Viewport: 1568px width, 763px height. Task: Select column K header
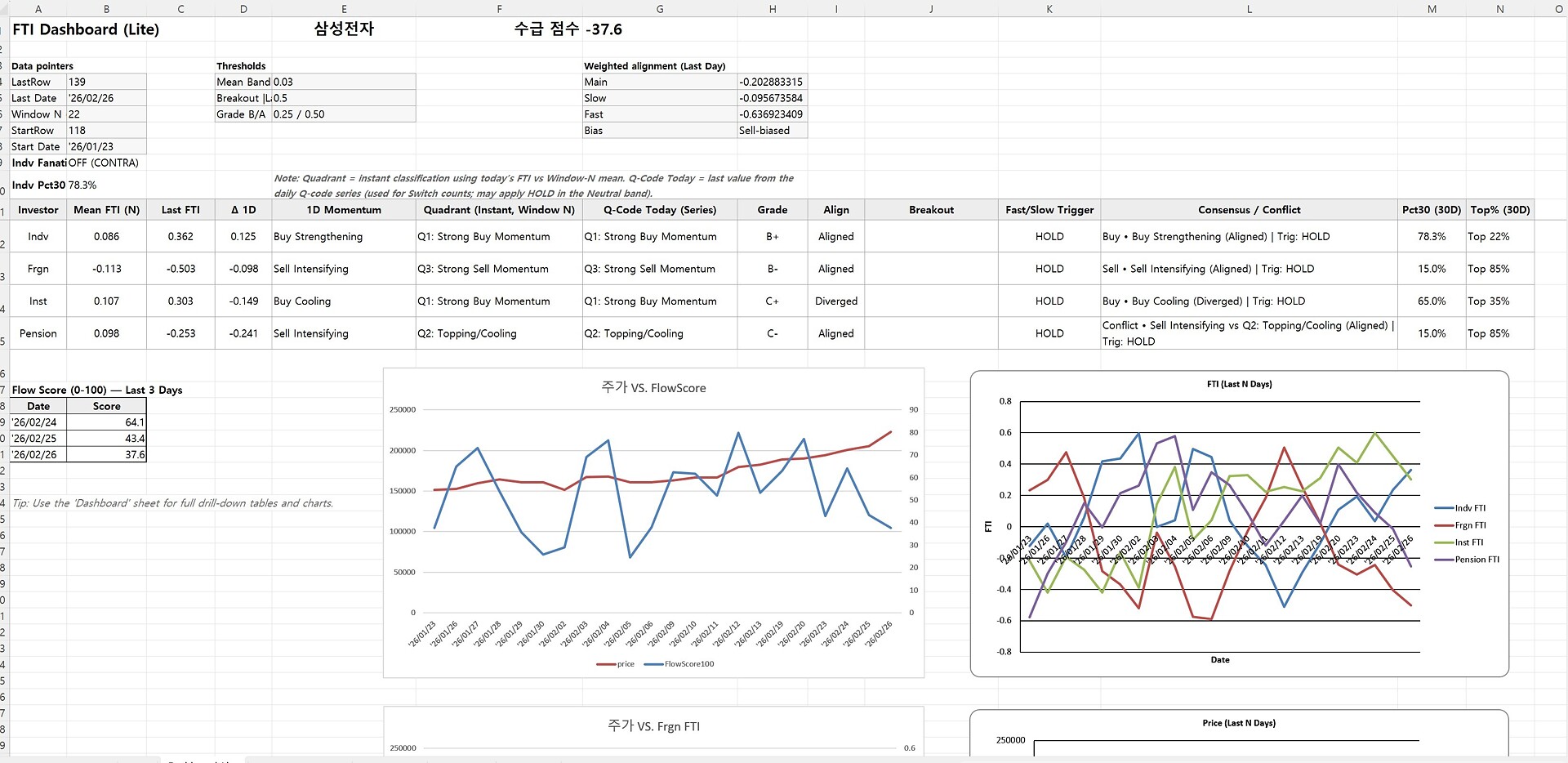point(1049,9)
